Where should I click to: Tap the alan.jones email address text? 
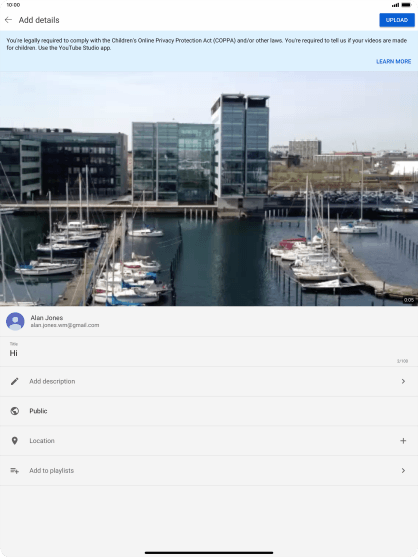[65, 325]
